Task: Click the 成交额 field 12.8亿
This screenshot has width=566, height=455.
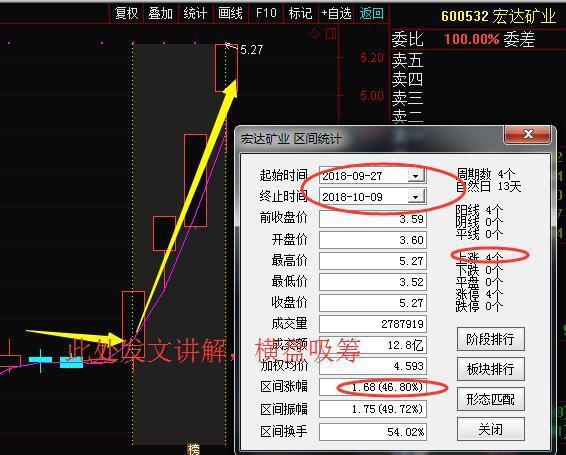Action: (x=373, y=345)
